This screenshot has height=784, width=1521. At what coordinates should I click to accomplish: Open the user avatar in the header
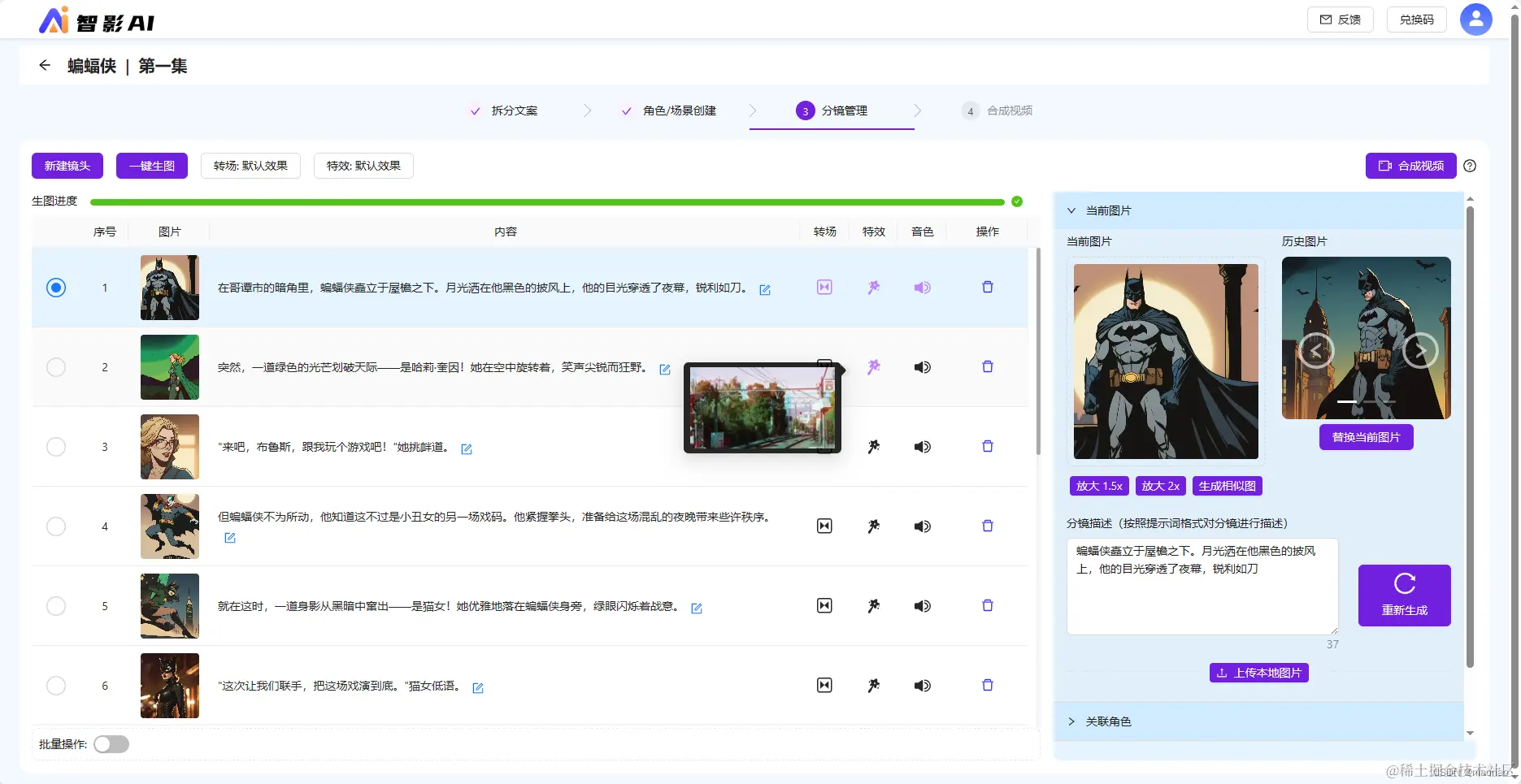(1475, 19)
